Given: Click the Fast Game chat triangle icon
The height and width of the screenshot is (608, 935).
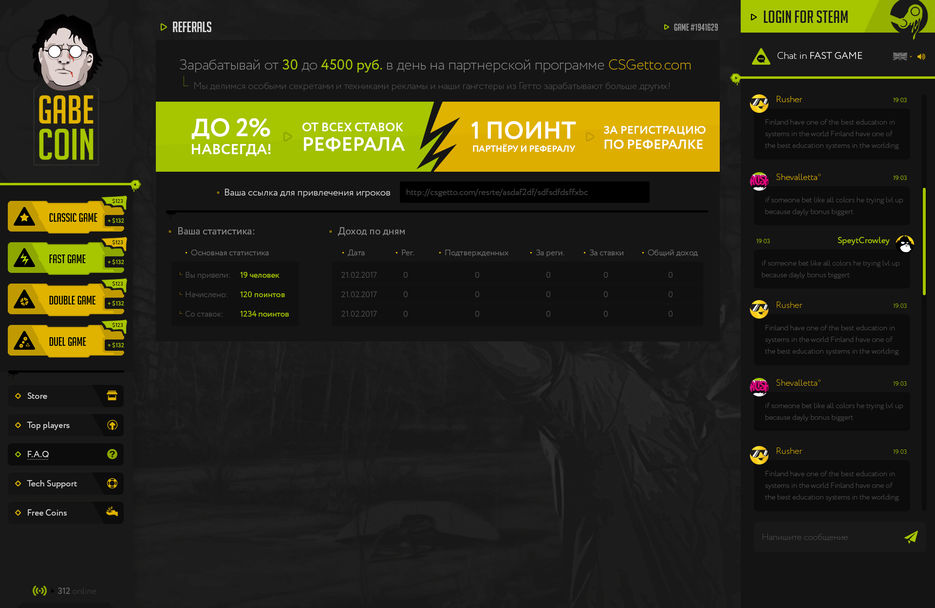Looking at the screenshot, I should [761, 57].
